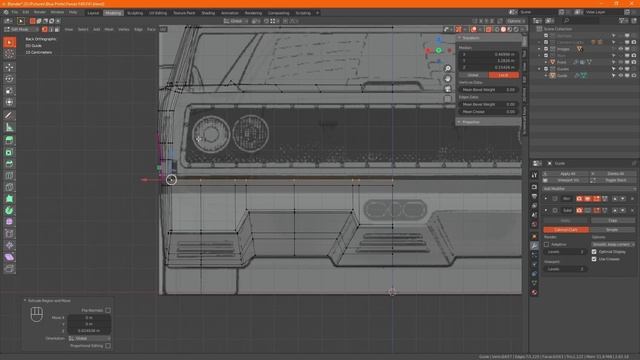Select the Simple subdivision type button
Image resolution: width=640 pixels, height=360 pixels.
[x=612, y=230]
